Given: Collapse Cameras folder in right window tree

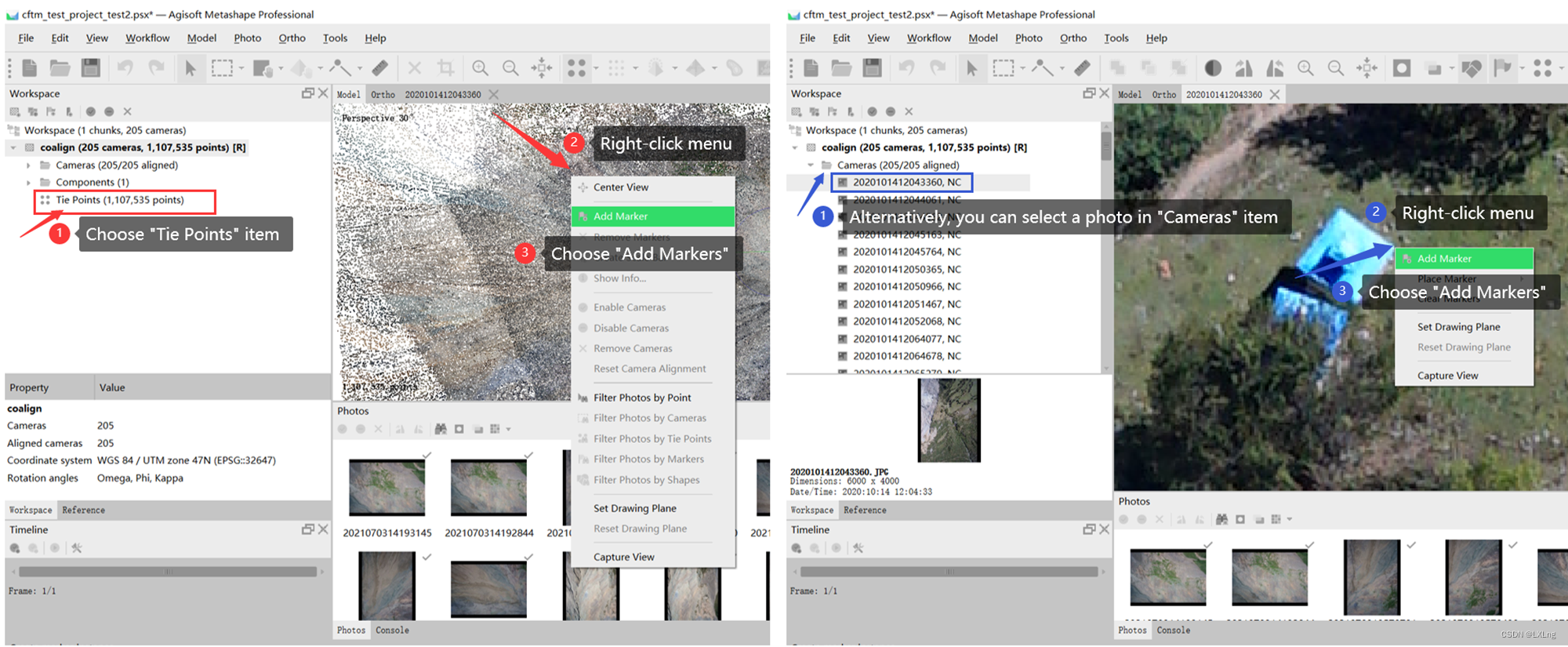Looking at the screenshot, I should tap(811, 165).
